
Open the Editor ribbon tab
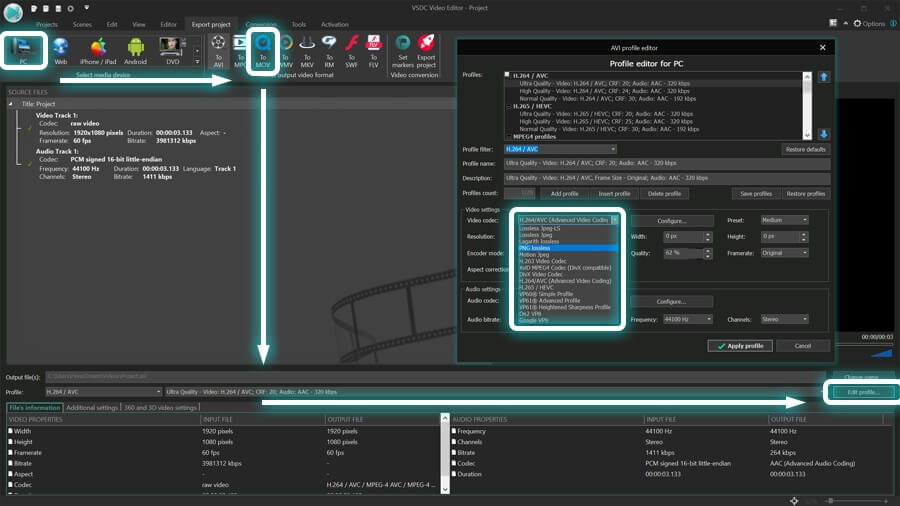[x=168, y=25]
